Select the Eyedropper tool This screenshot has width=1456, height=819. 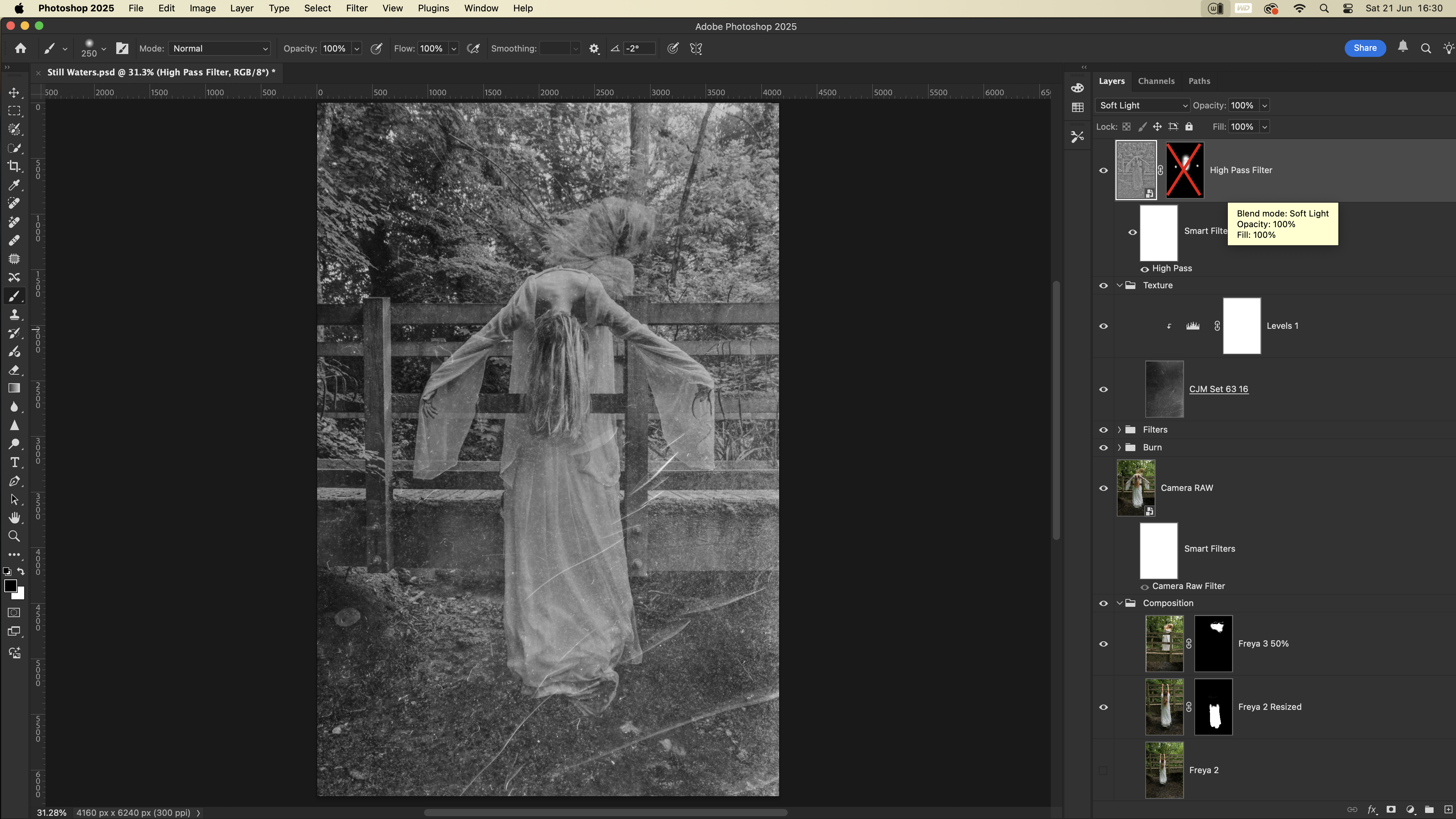pyautogui.click(x=14, y=185)
